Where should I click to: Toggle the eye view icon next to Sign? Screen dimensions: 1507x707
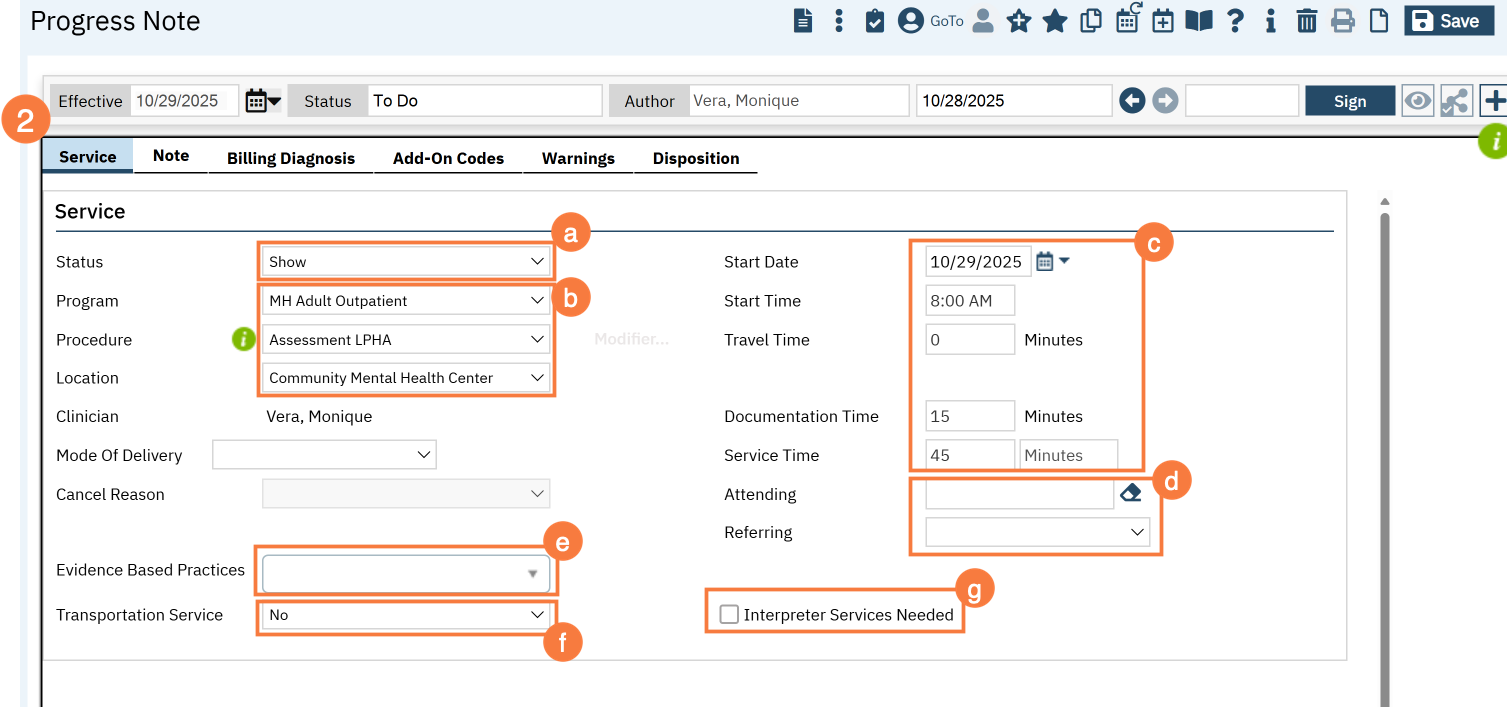click(x=1417, y=101)
